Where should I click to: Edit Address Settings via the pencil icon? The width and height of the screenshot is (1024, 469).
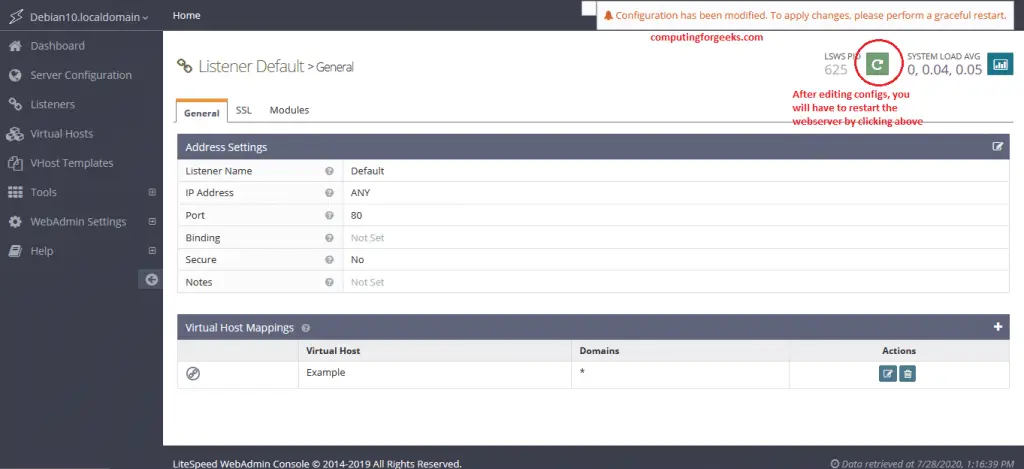997,147
